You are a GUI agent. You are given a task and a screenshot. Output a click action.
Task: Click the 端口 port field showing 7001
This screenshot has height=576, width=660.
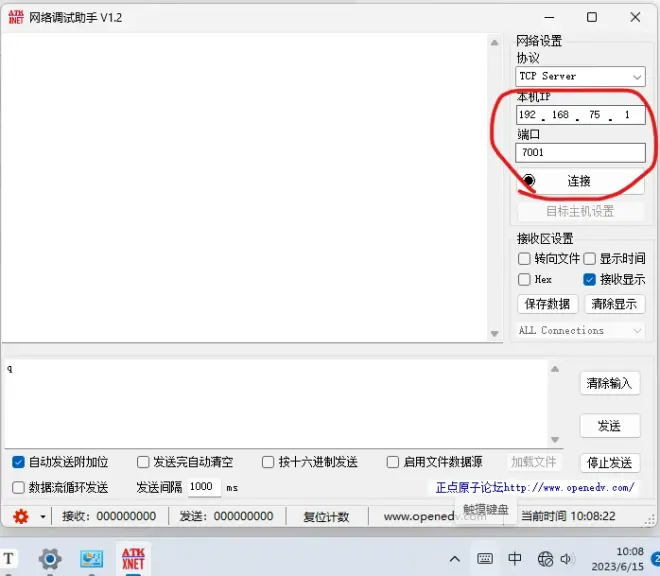pyautogui.click(x=580, y=153)
